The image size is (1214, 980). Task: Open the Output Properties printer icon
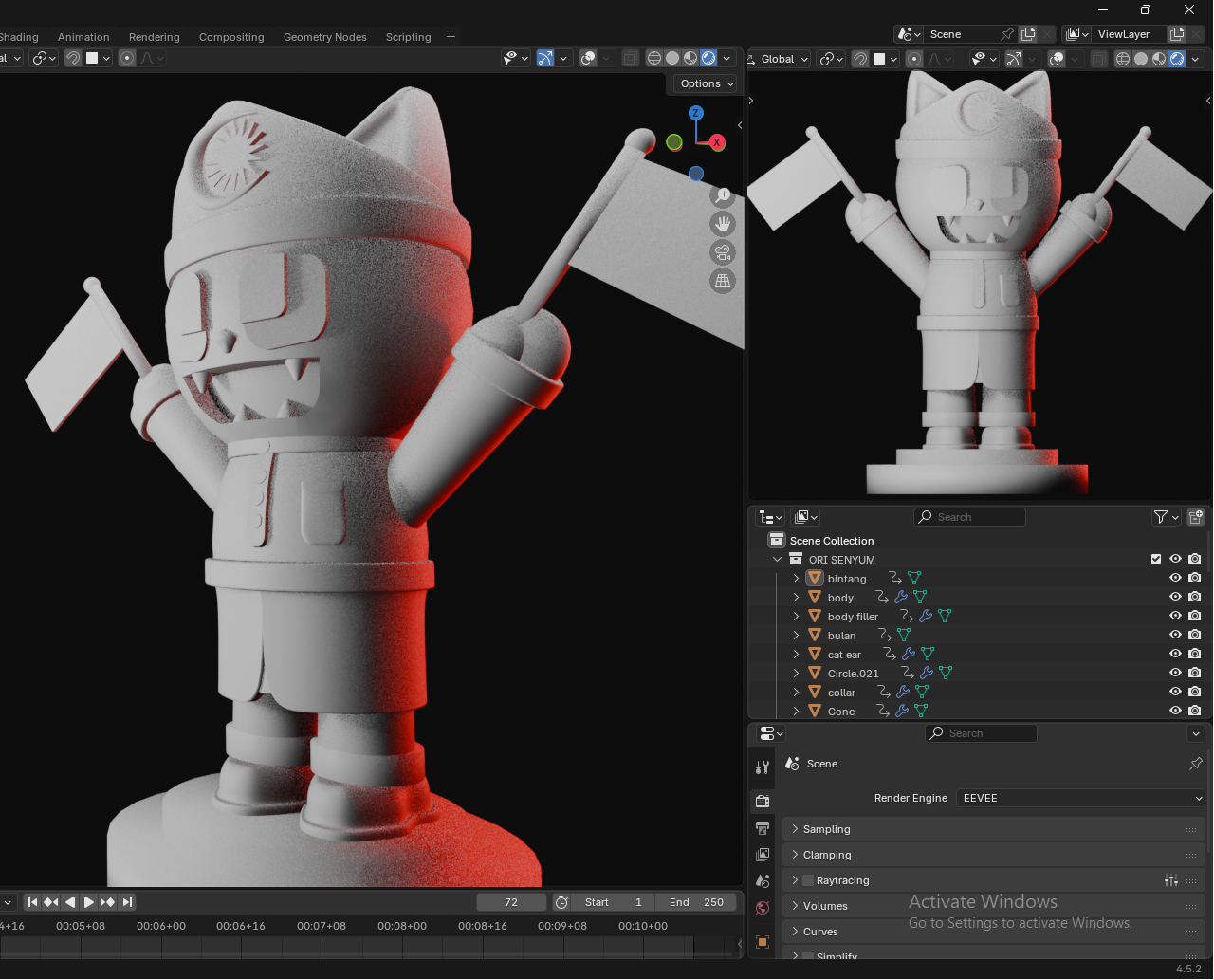(763, 828)
